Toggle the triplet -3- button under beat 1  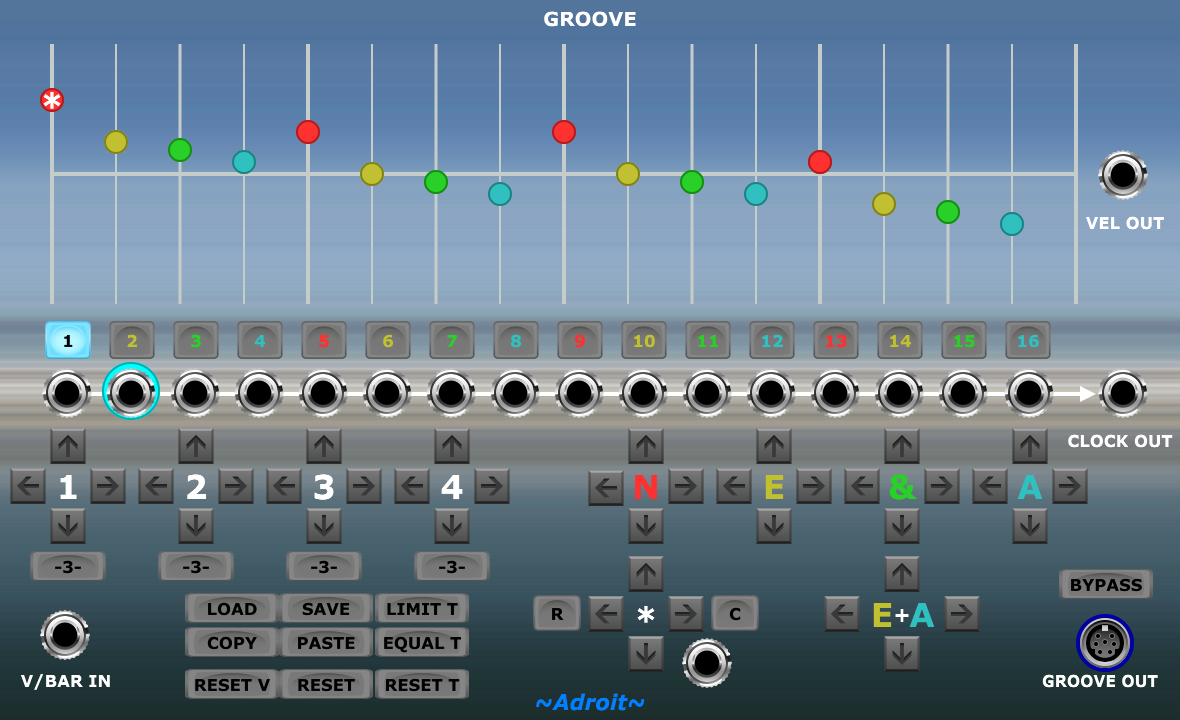pyautogui.click(x=68, y=566)
